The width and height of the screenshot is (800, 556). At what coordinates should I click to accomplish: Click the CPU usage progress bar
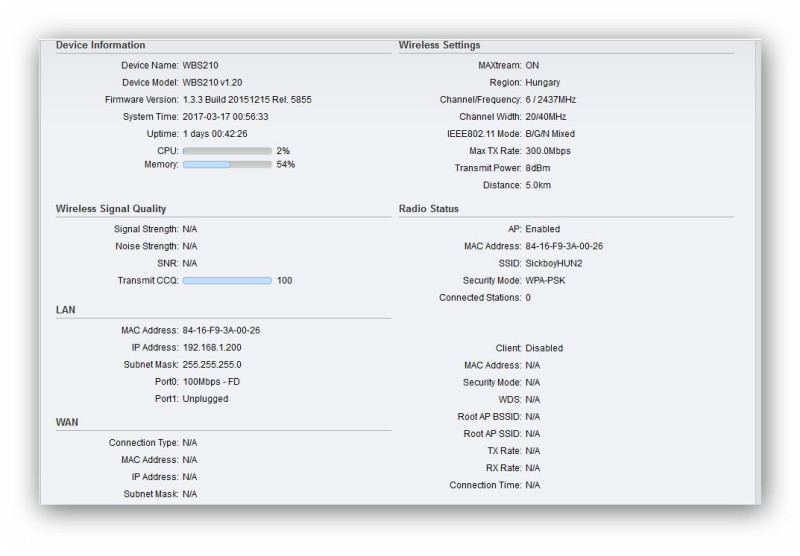[227, 151]
